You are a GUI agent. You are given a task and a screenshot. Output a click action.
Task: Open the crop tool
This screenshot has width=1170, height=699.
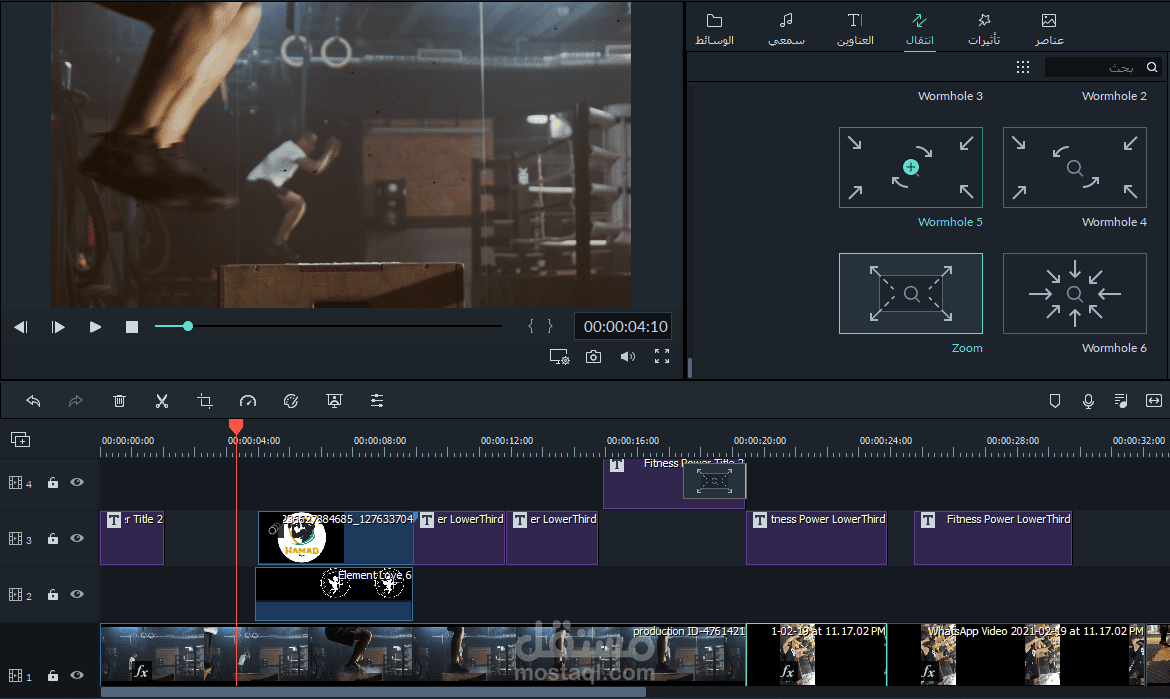point(204,401)
